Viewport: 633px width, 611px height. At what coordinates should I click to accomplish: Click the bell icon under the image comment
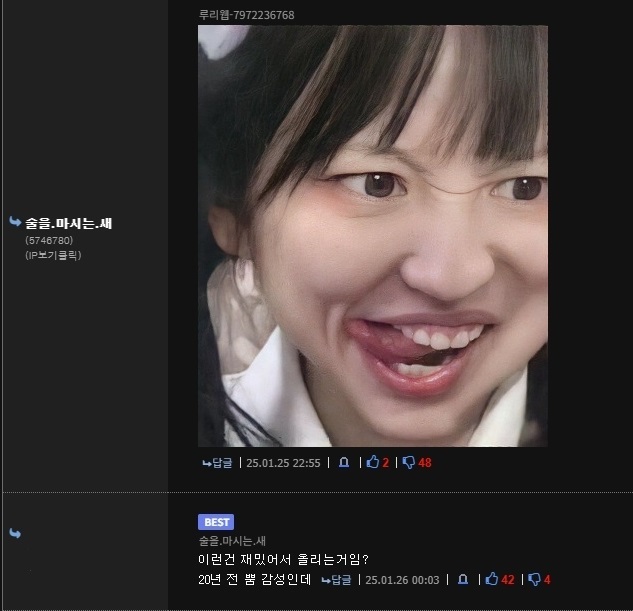point(344,463)
